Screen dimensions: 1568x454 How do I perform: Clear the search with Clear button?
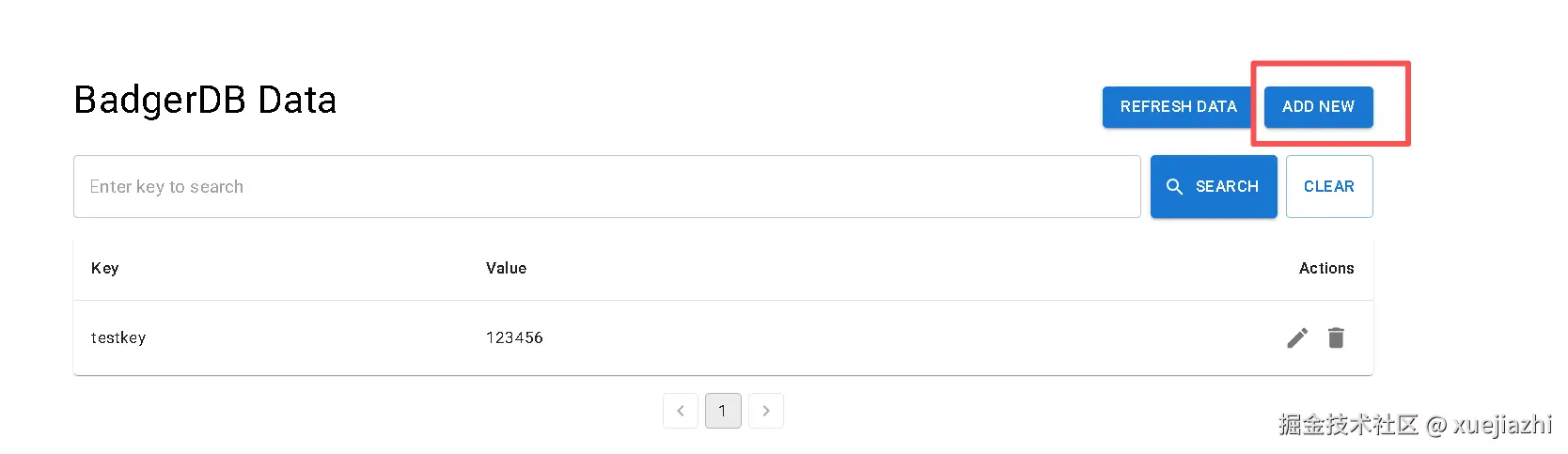tap(1329, 187)
